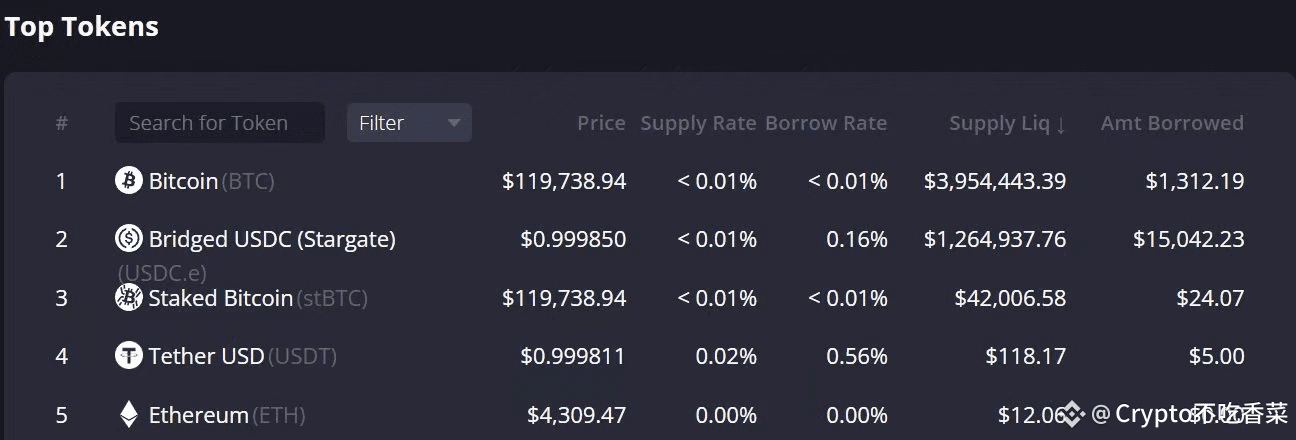Click the Bridged USDC token icon
Screen dimensions: 1296x440
coord(129,239)
